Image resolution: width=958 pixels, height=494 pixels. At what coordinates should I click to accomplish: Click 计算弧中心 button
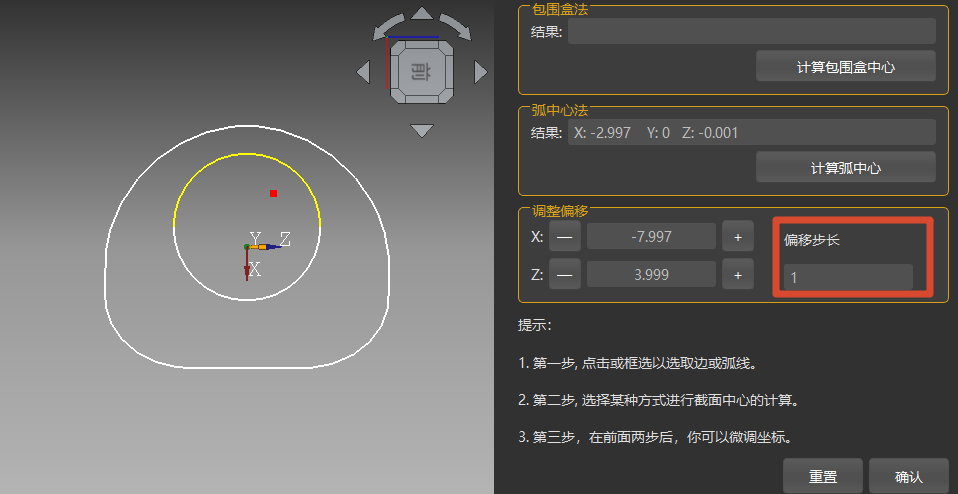(846, 167)
